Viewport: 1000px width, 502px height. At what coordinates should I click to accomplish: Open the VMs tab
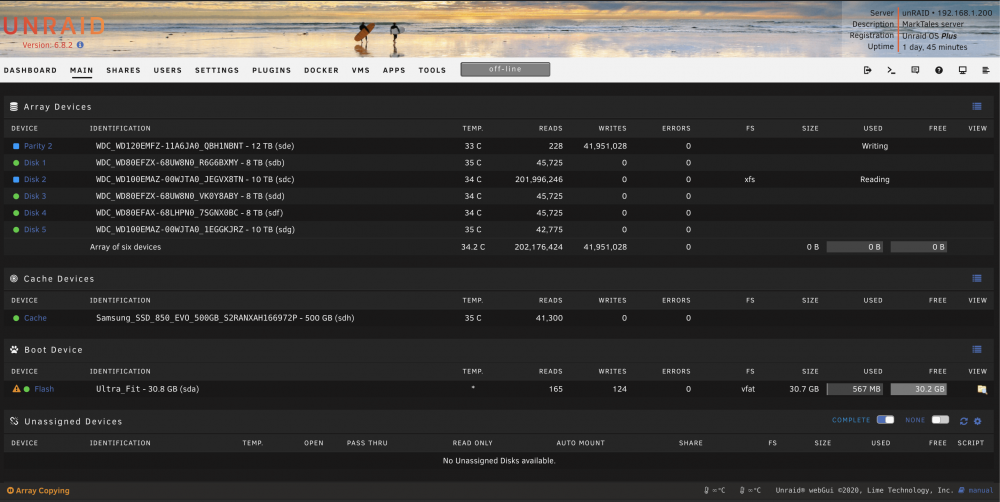pyautogui.click(x=360, y=70)
